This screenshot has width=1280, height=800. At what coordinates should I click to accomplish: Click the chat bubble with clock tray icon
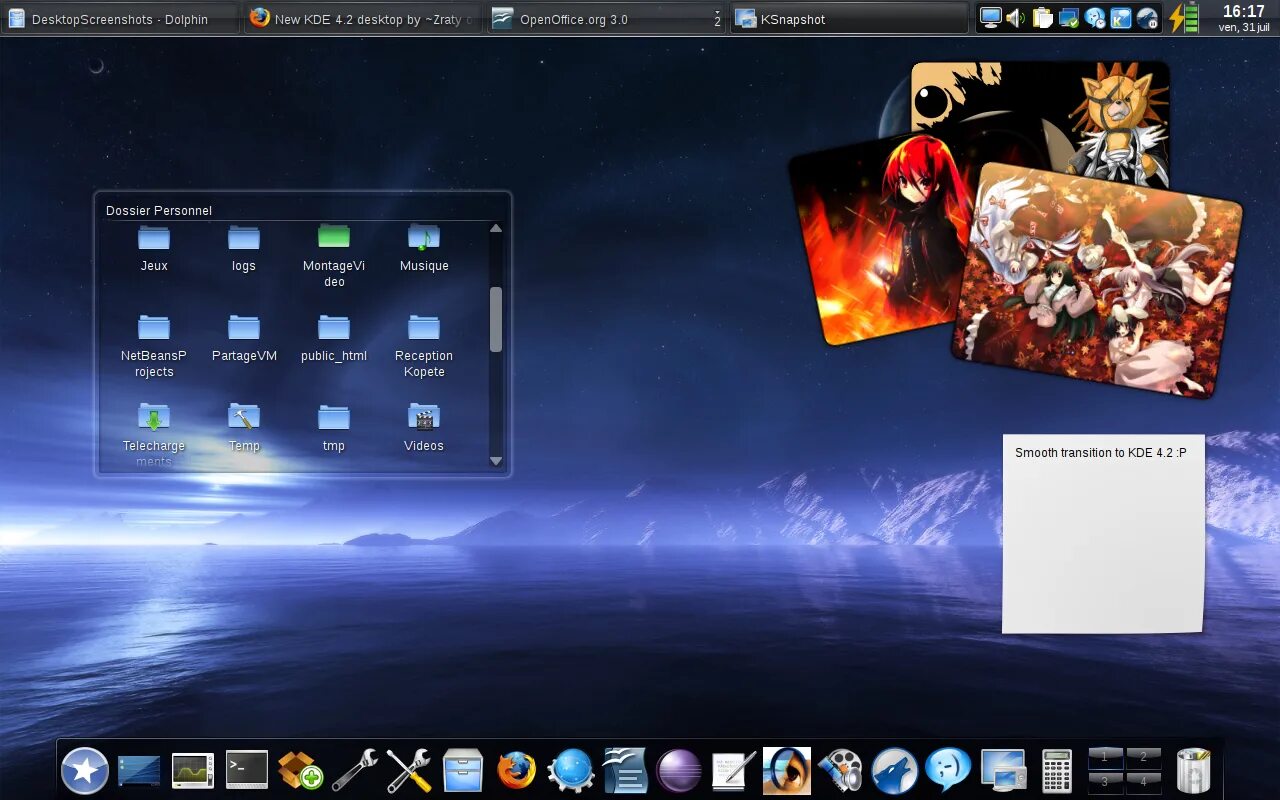[x=1095, y=17]
